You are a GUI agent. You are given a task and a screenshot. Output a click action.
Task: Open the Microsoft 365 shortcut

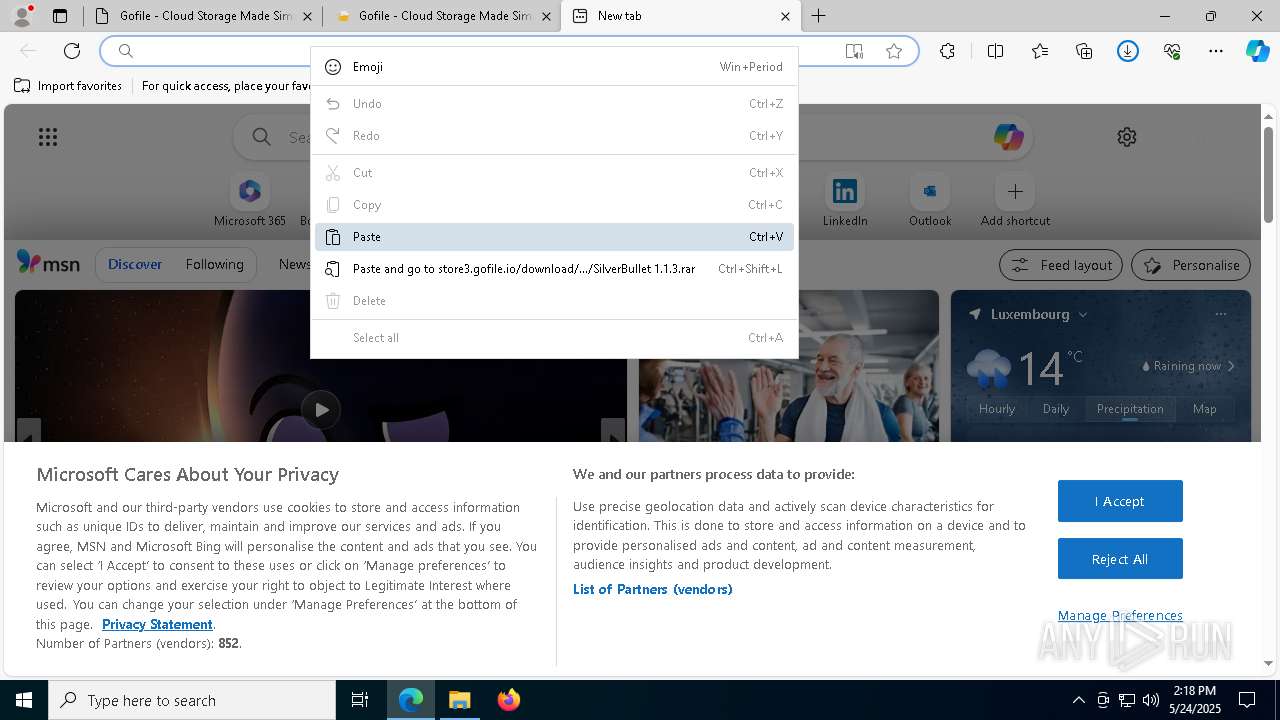coord(250,201)
